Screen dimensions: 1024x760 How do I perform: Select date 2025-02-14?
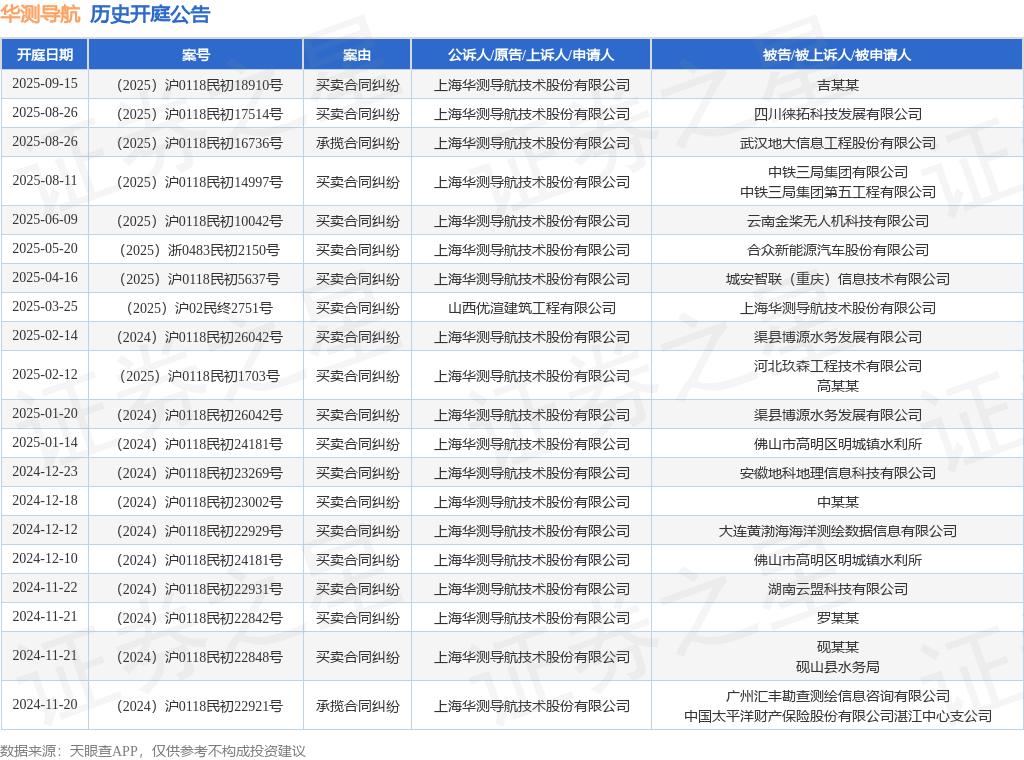44,336
